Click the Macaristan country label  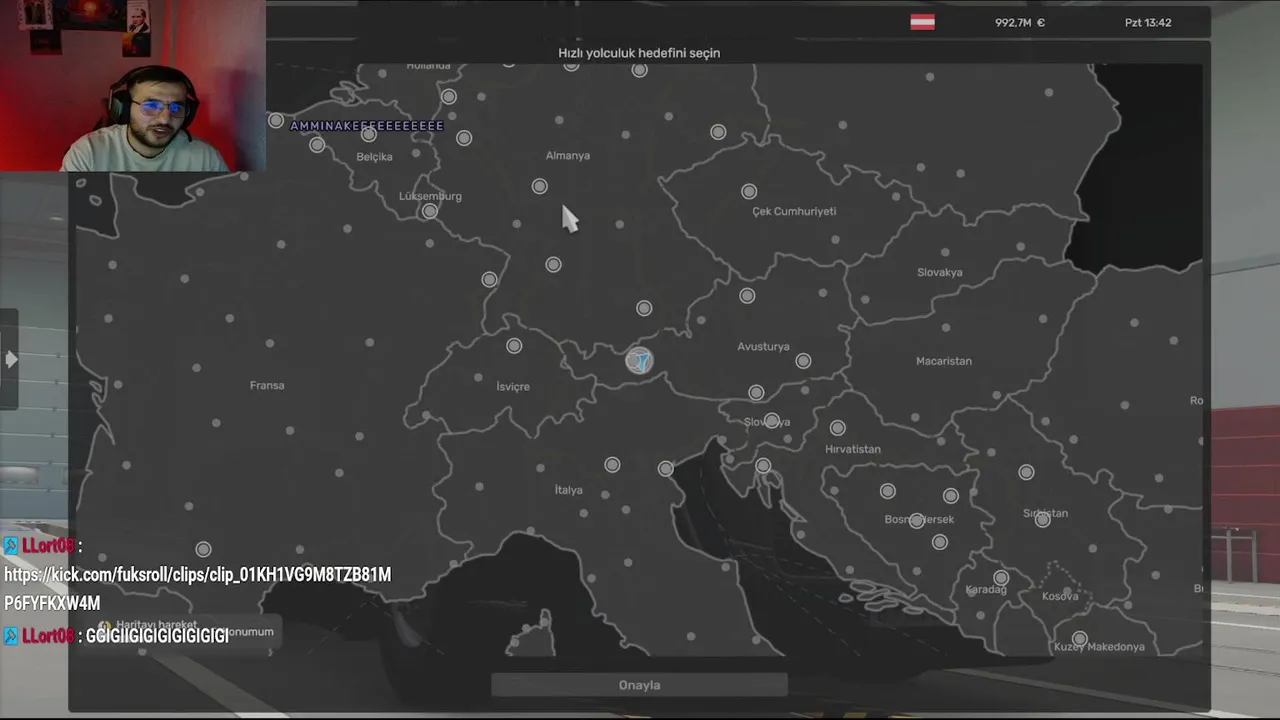tap(944, 361)
